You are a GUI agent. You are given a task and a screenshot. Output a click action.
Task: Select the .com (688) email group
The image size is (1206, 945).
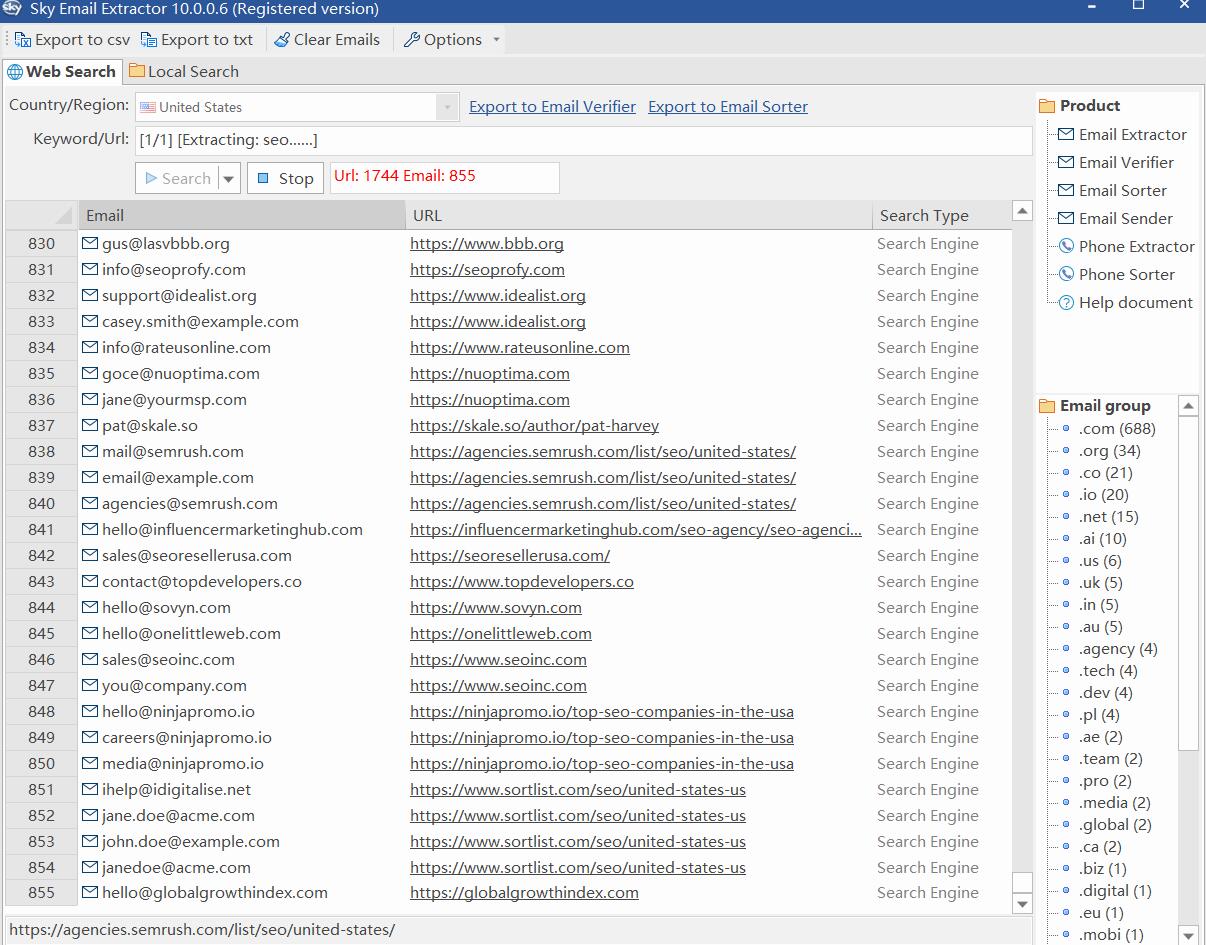pyautogui.click(x=1117, y=428)
